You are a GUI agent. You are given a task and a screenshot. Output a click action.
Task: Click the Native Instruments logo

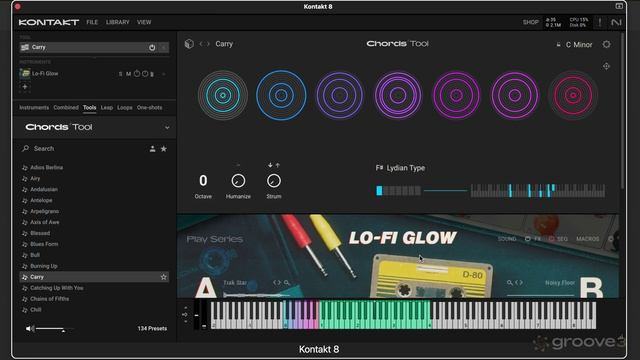616,22
